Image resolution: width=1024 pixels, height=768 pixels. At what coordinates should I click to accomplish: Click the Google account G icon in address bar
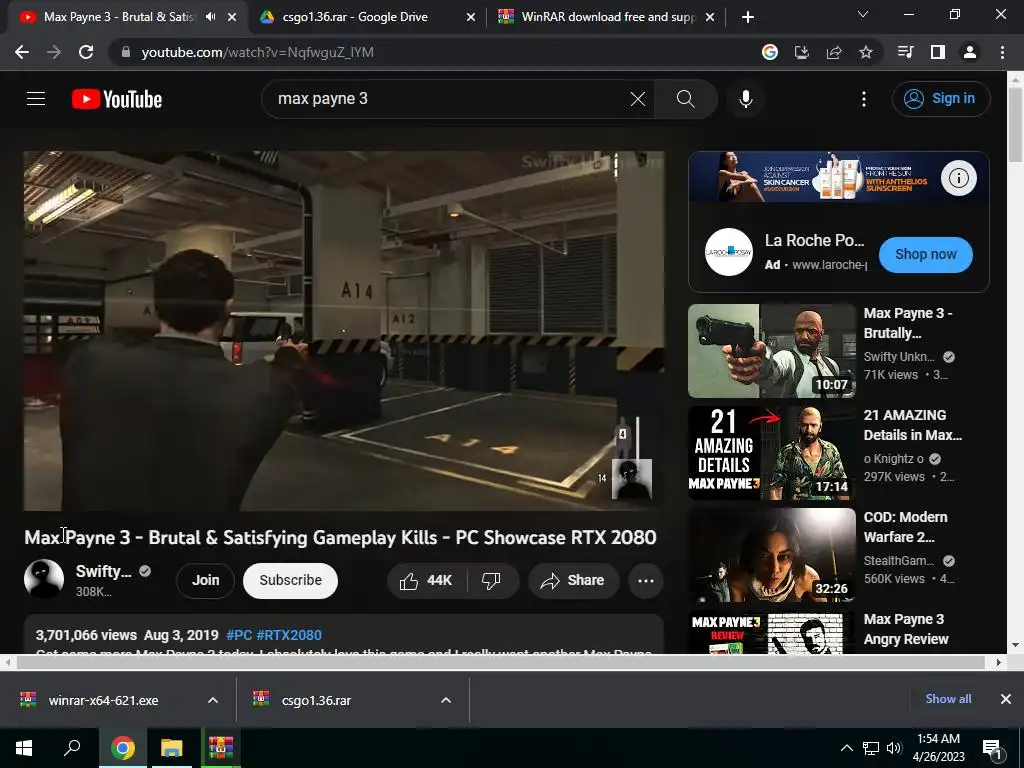pyautogui.click(x=770, y=52)
